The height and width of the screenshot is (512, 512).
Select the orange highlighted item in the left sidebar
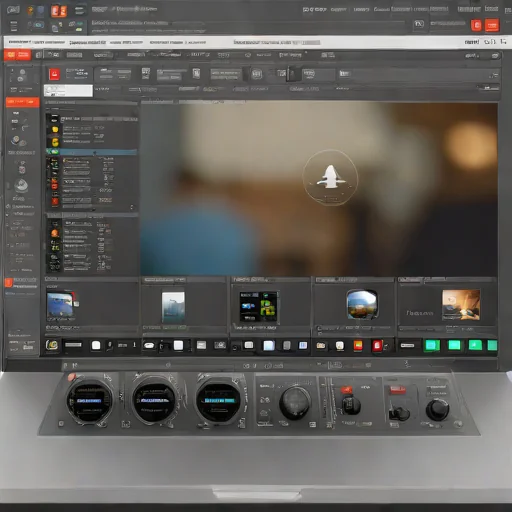point(22,102)
